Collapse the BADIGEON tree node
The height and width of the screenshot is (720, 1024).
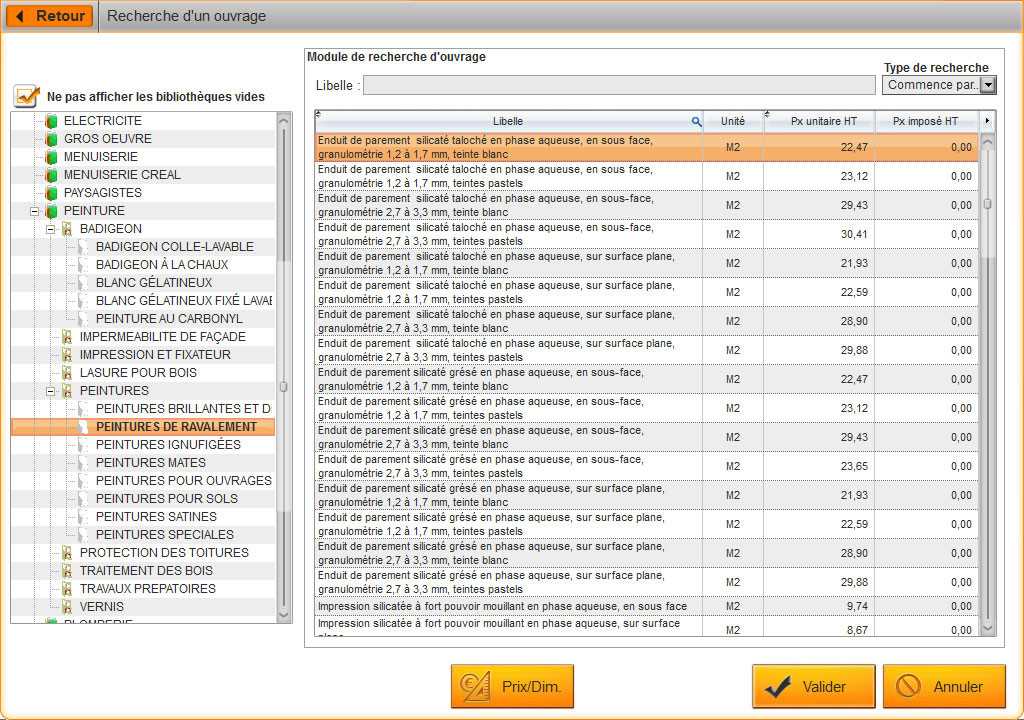[x=50, y=229]
